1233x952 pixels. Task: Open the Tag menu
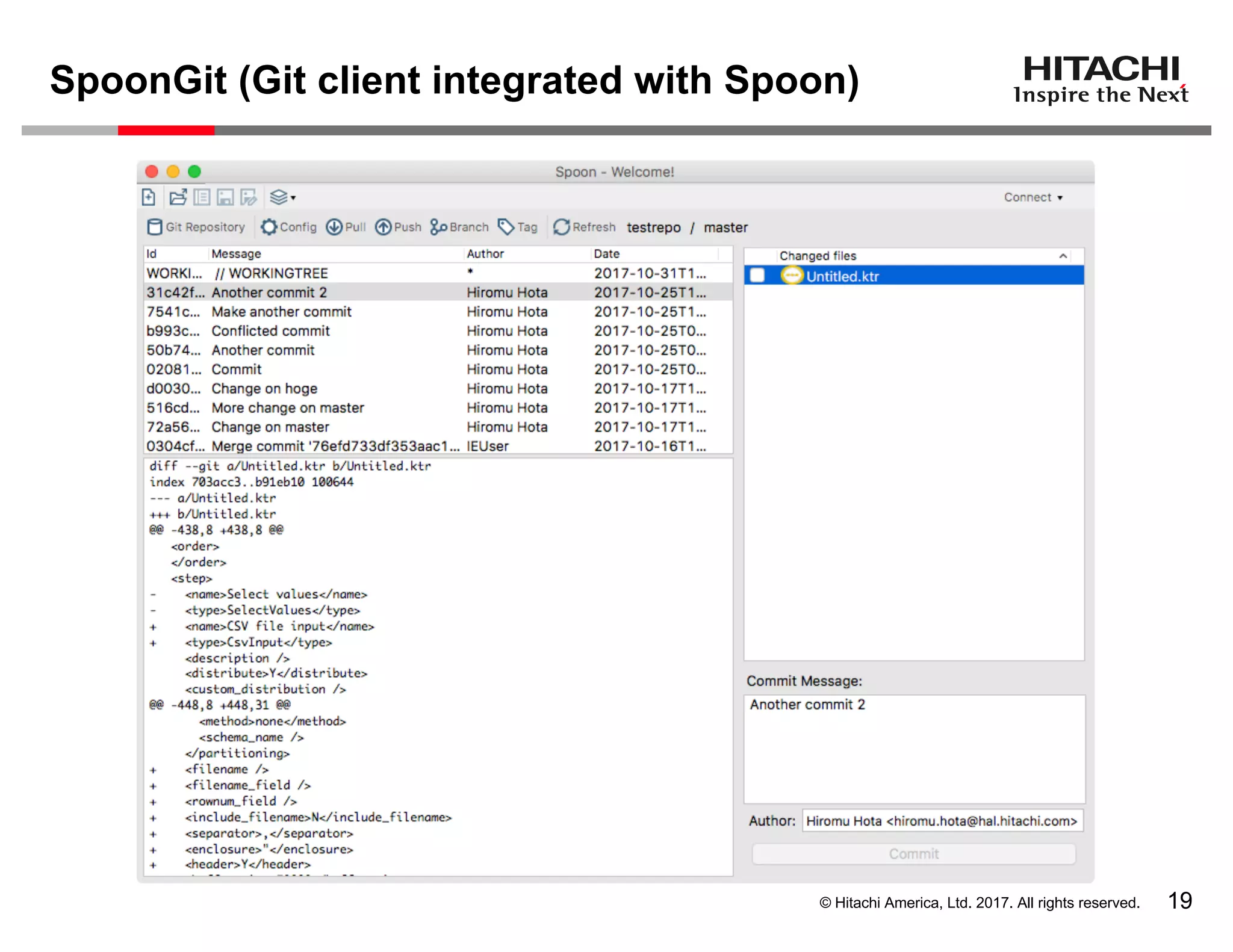click(518, 227)
